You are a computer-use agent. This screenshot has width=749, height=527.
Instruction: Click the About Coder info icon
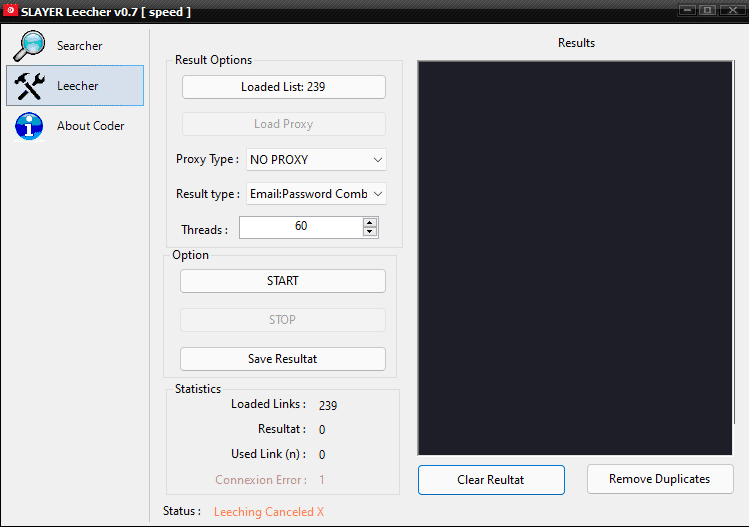29,127
